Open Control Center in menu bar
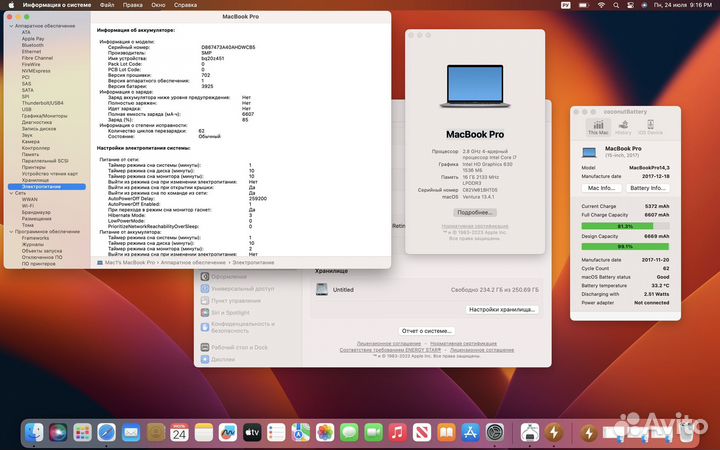720x450 pixels. pos(630,5)
